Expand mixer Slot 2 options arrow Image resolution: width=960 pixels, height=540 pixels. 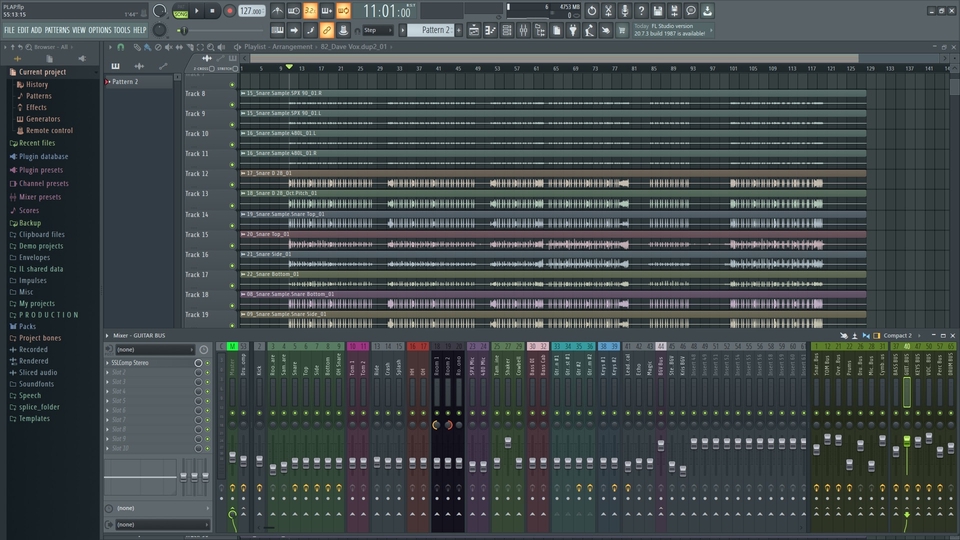pyautogui.click(x=108, y=372)
